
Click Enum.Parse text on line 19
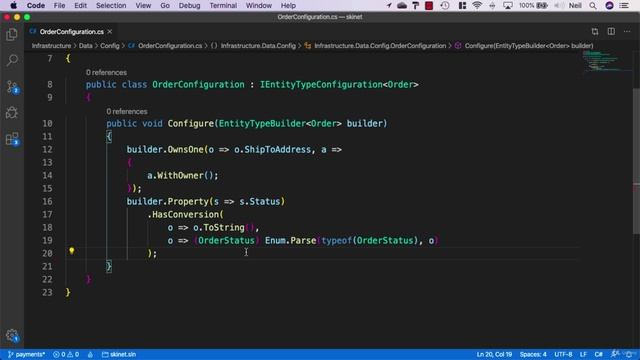290,240
